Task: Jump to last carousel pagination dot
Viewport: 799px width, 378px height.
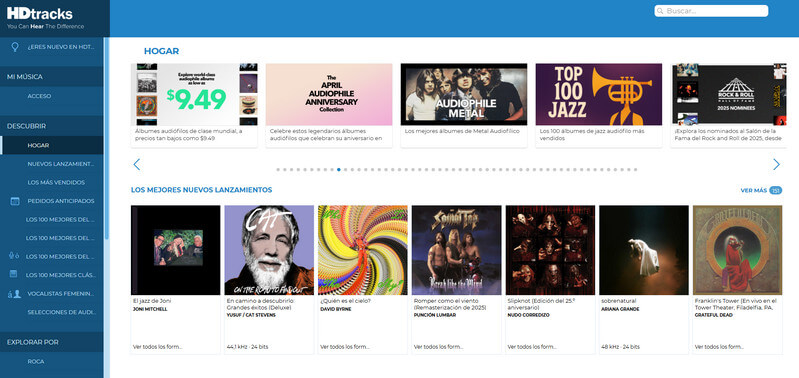Action: click(635, 169)
